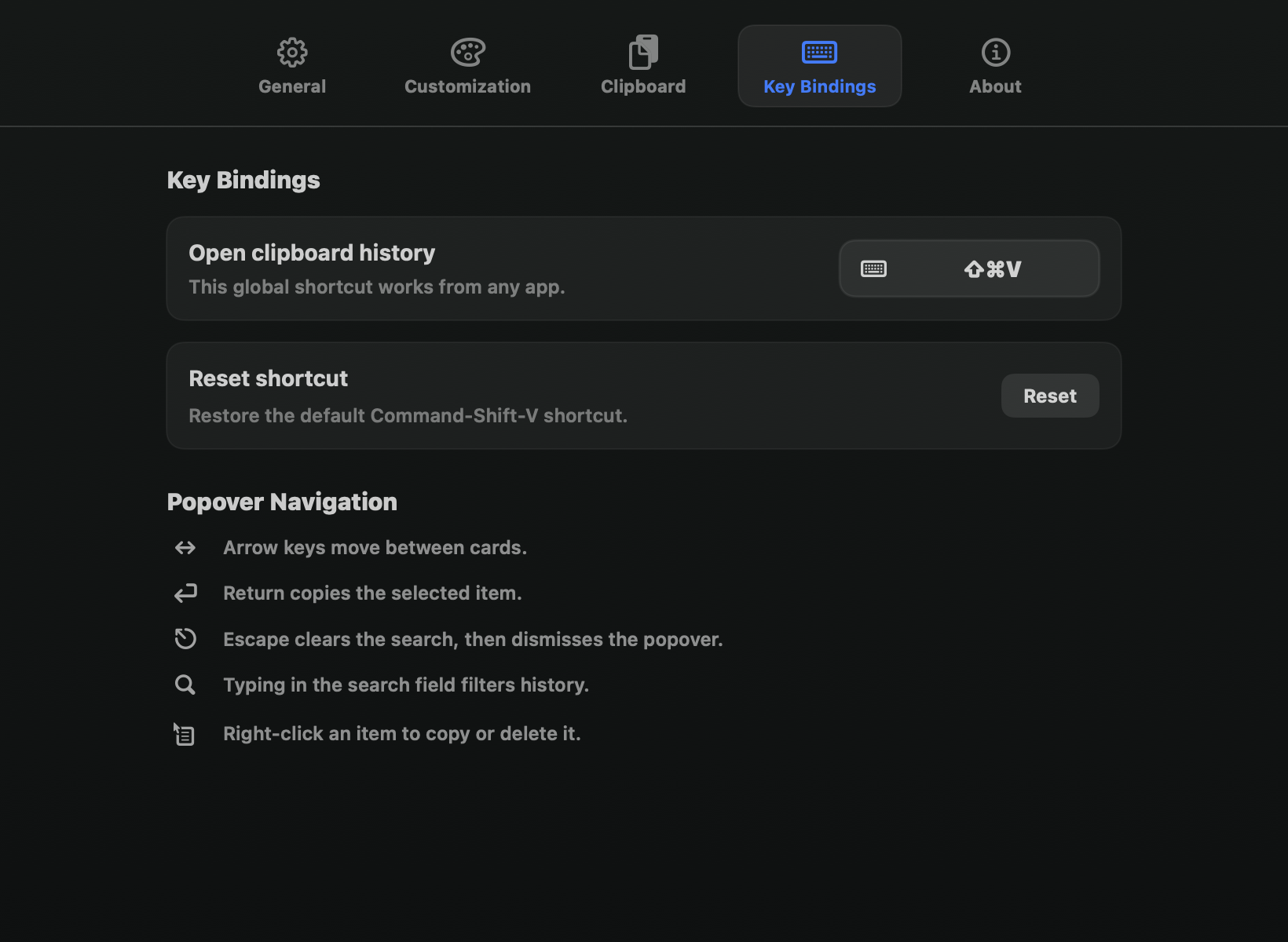Click the search magnifying glass icon
The image size is (1288, 942).
coord(185,685)
